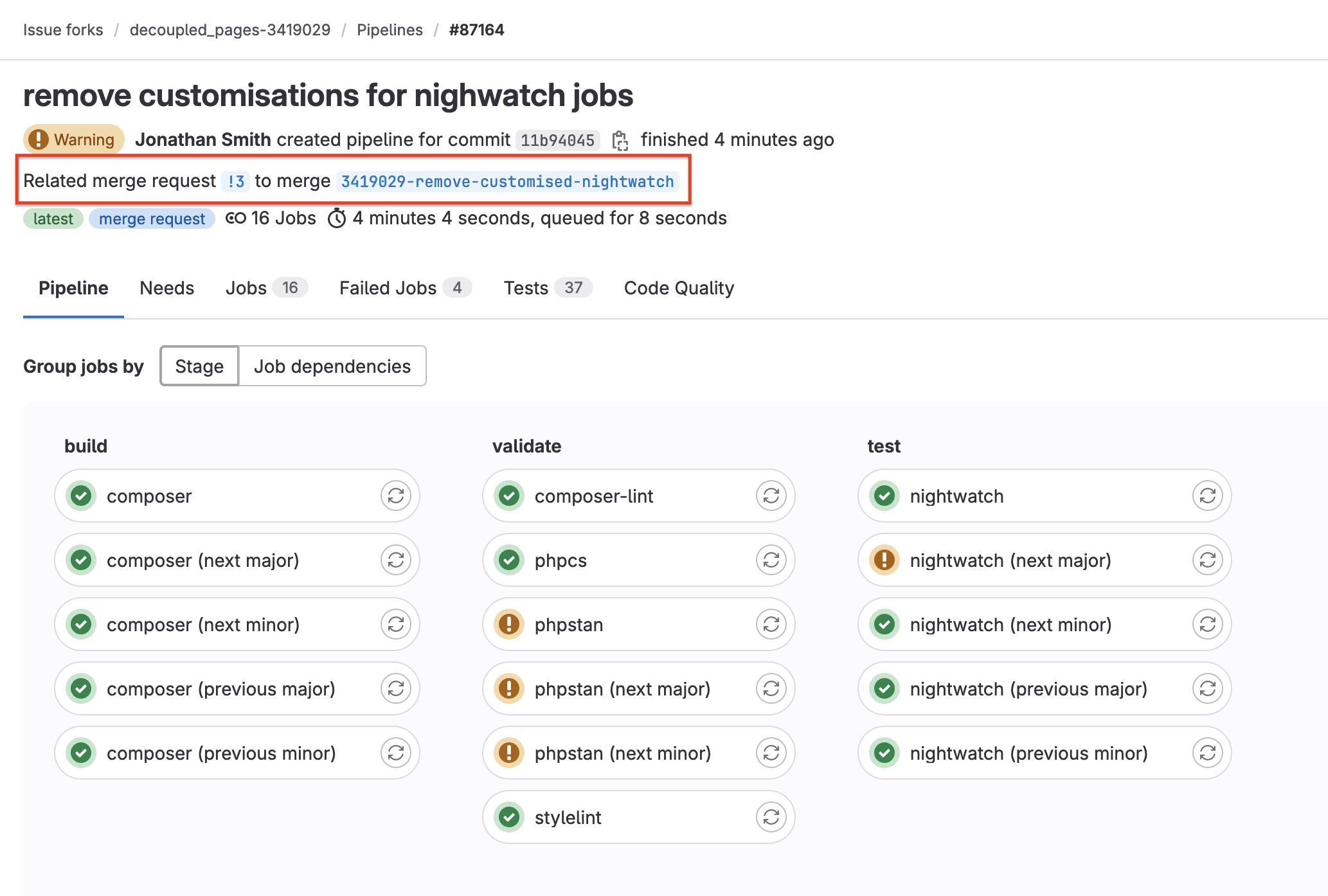The image size is (1328, 896).
Task: Retry the composer-lint job
Action: pyautogui.click(x=771, y=496)
